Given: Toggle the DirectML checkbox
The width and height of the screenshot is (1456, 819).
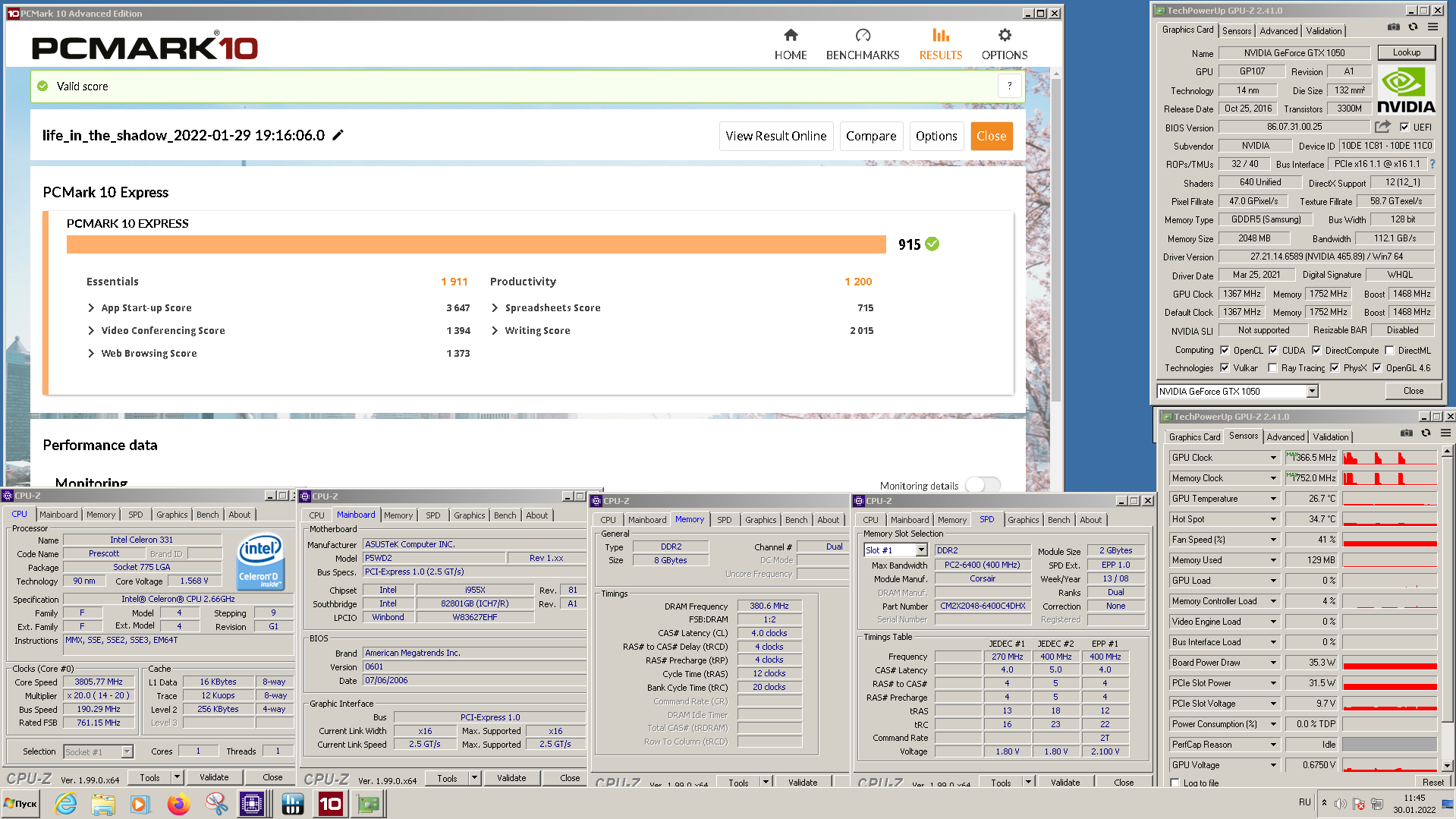Looking at the screenshot, I should pos(1389,351).
